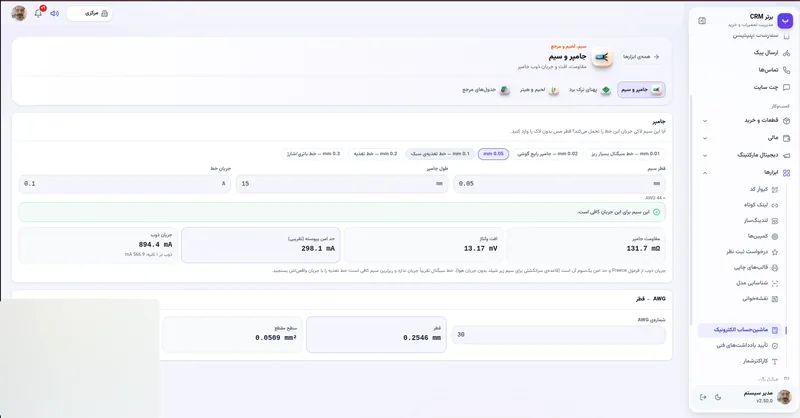Viewport: 800px width, 418px height.
Task: Click the v2.50.0 version label
Action: (764, 401)
